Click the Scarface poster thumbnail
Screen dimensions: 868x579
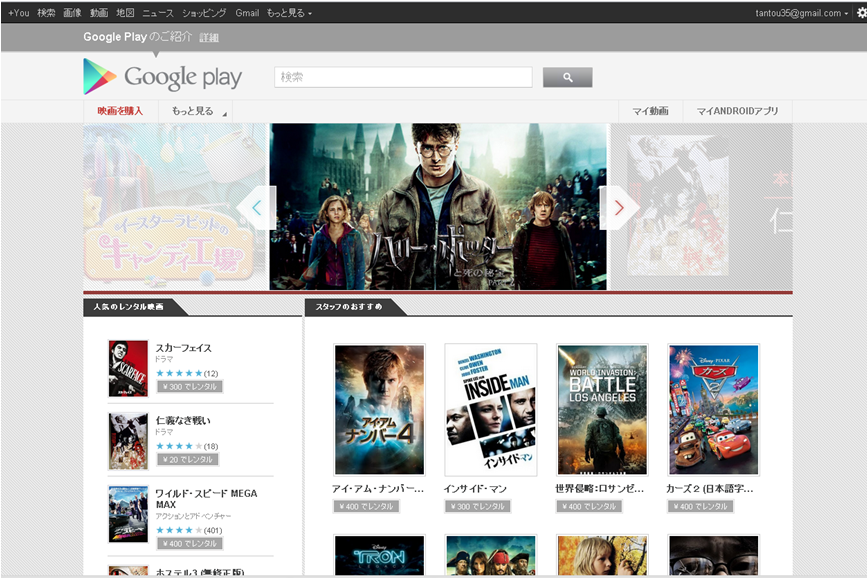click(128, 368)
